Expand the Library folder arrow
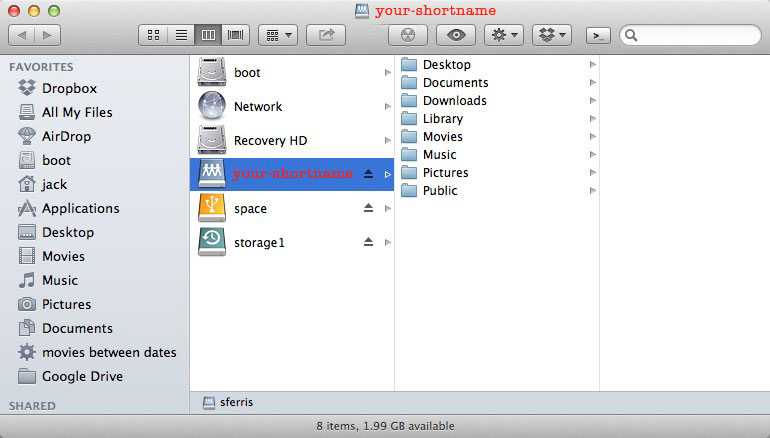 click(592, 118)
